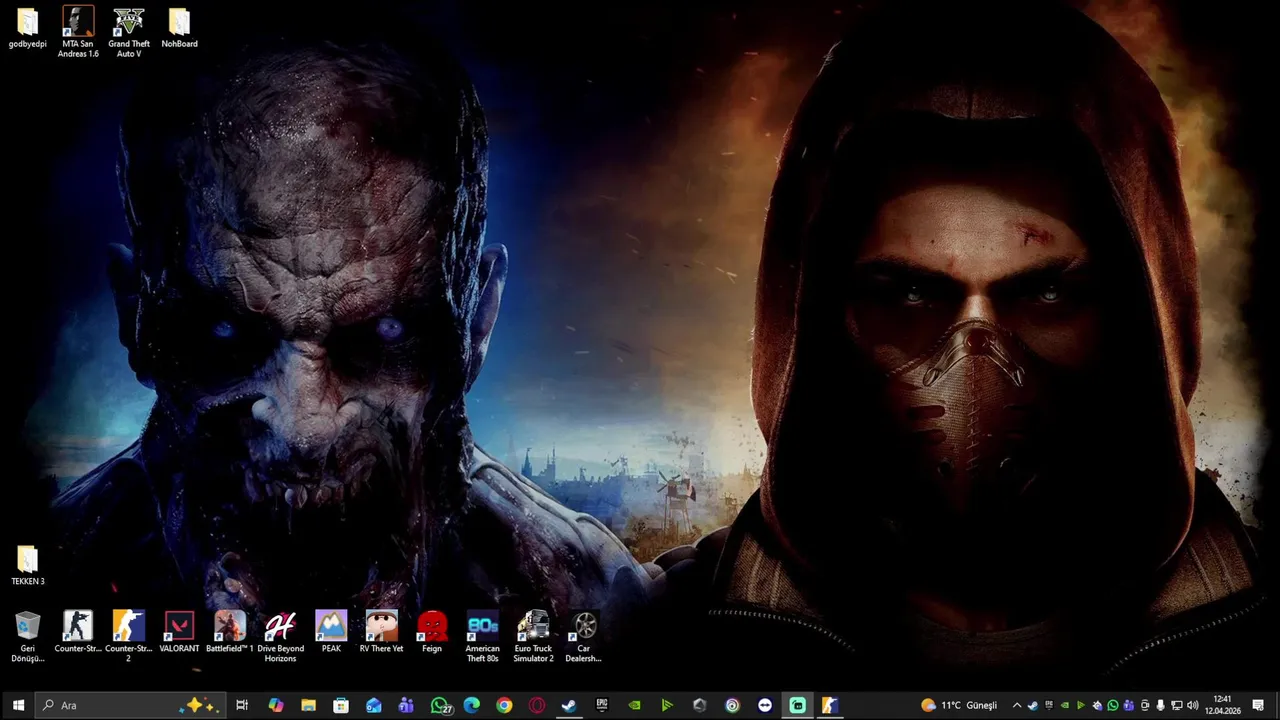Launch Opera browser from the taskbar
Viewport: 1280px width, 720px height.
[x=537, y=705]
